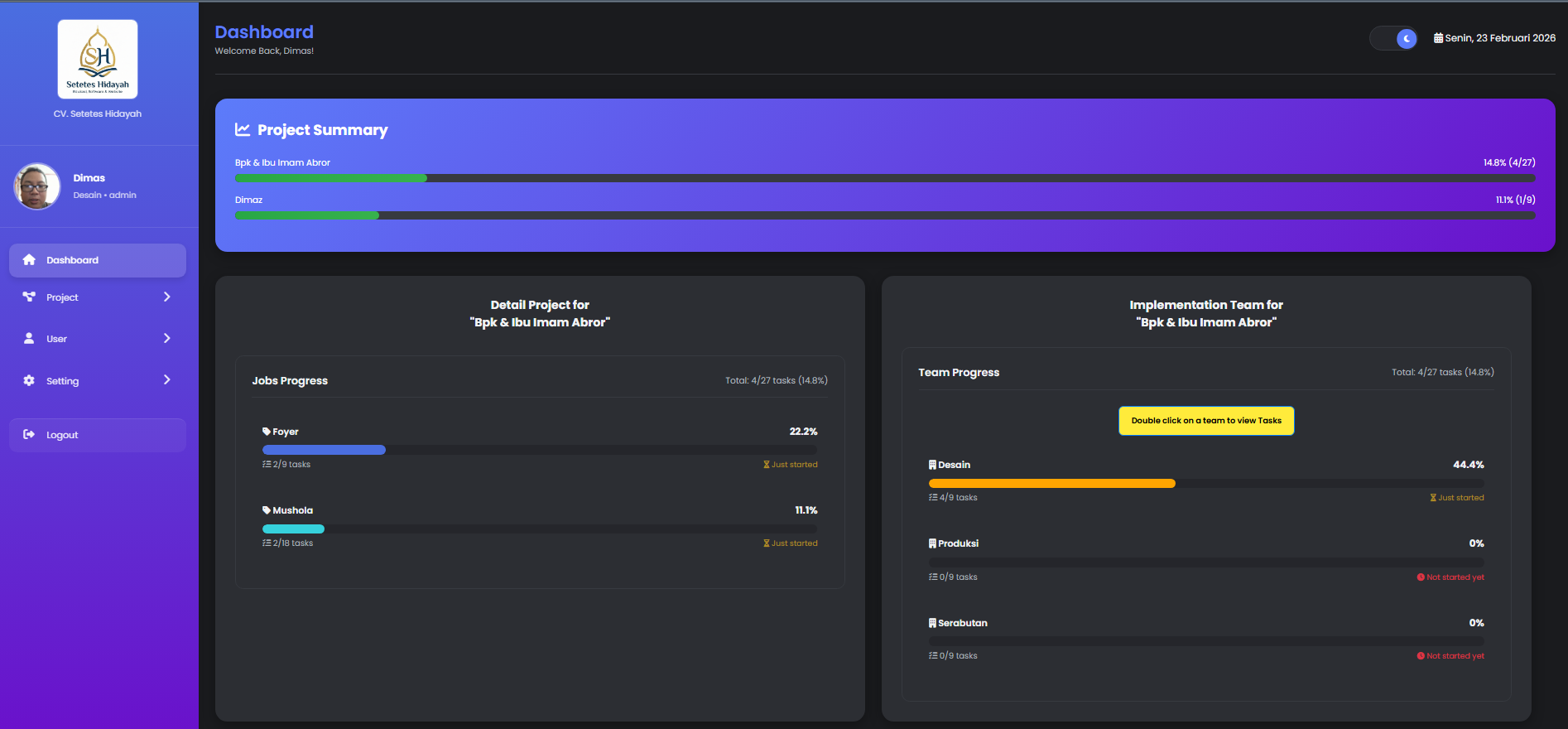Click the hourglass icon in Desain status
1568x729 pixels.
pyautogui.click(x=1433, y=498)
